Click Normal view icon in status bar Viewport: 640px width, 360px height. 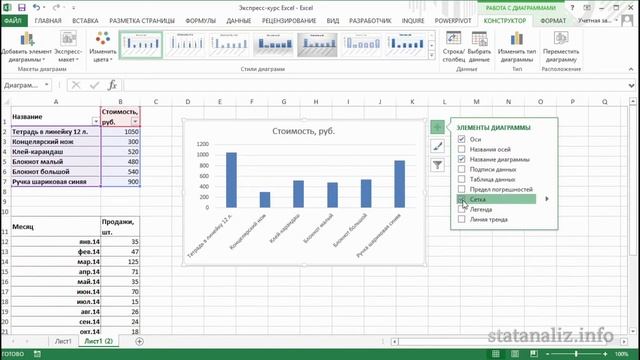tap(496, 354)
